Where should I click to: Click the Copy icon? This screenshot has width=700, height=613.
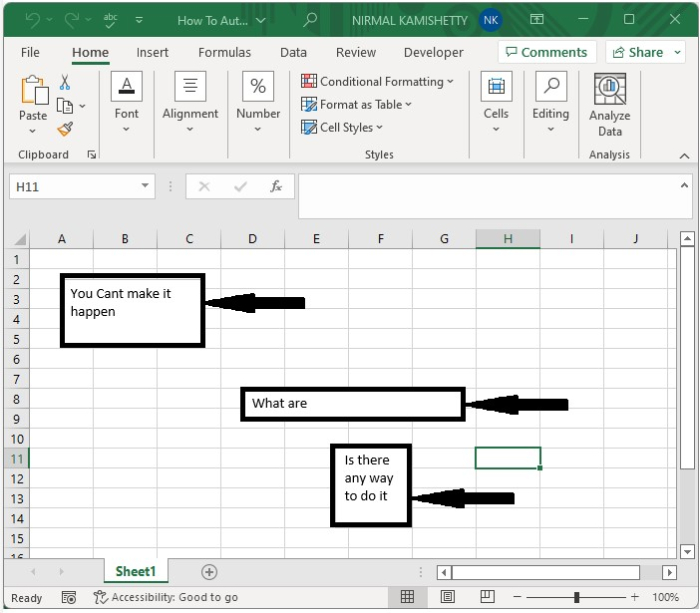pyautogui.click(x=65, y=106)
